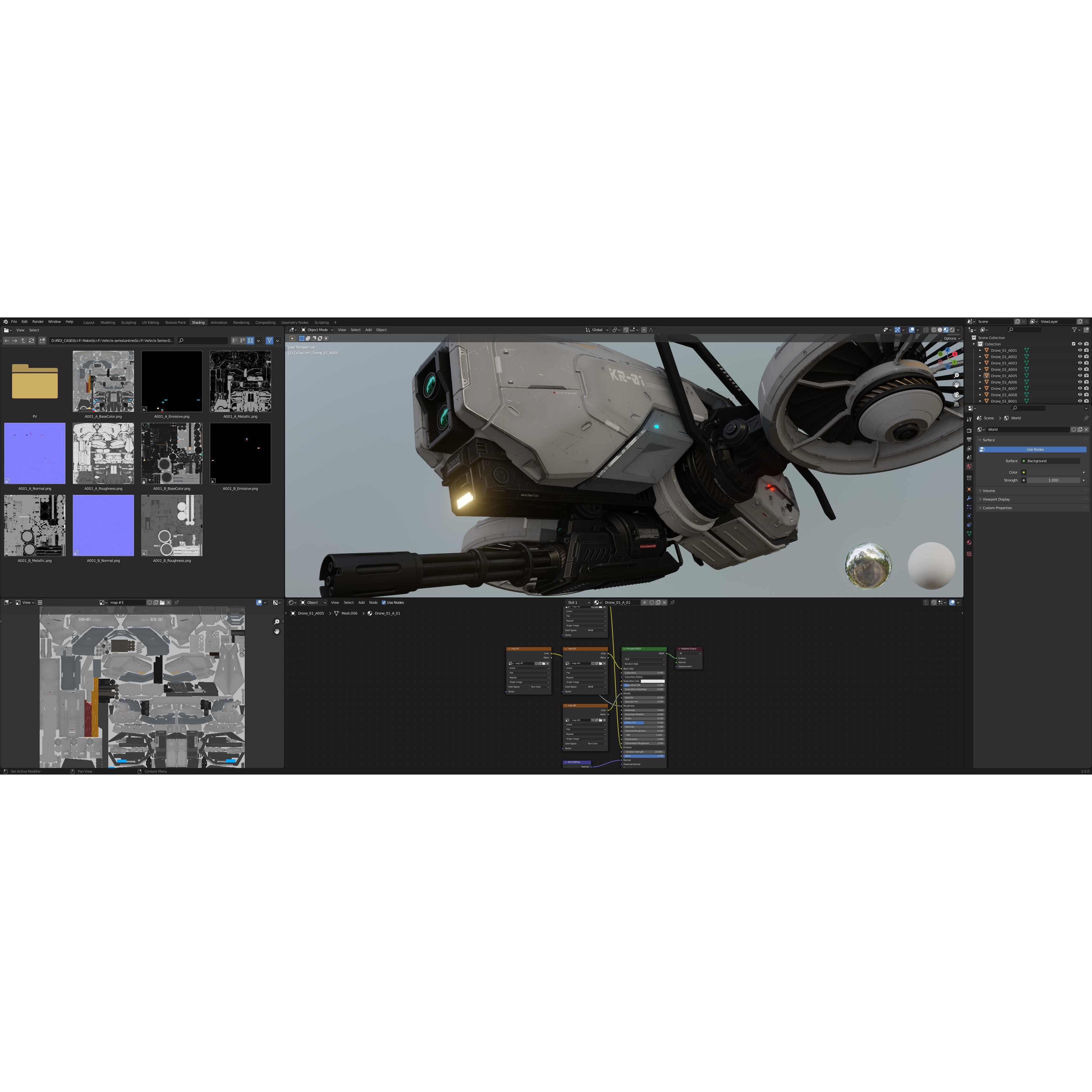Open the Object Data mesh properties tab
Screen dimensions: 1092x1092
969,534
